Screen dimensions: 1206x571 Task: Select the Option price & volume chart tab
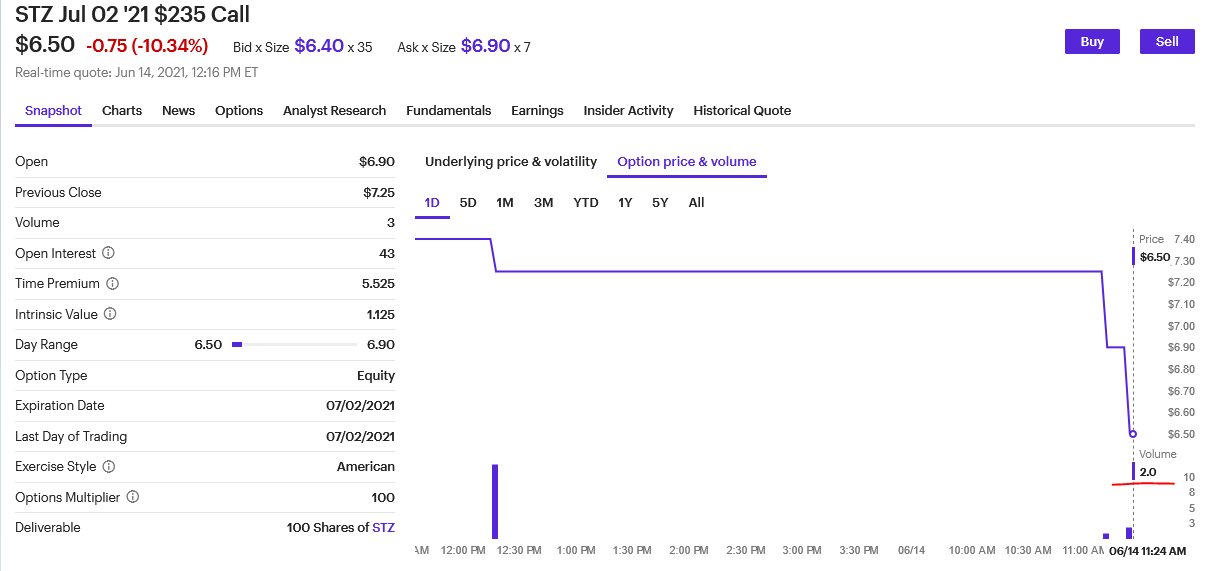[687, 161]
